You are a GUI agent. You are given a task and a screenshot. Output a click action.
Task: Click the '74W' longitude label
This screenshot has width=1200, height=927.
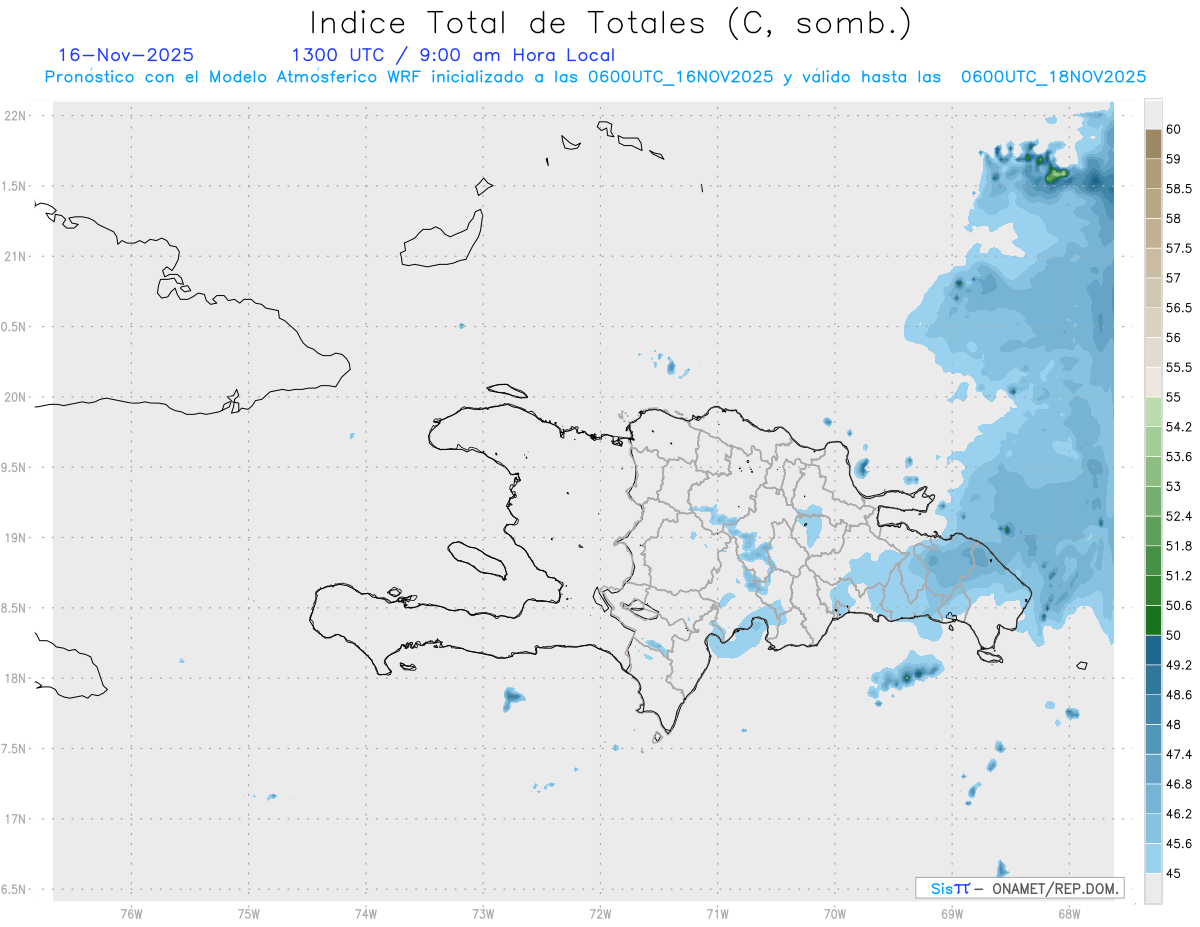(365, 912)
